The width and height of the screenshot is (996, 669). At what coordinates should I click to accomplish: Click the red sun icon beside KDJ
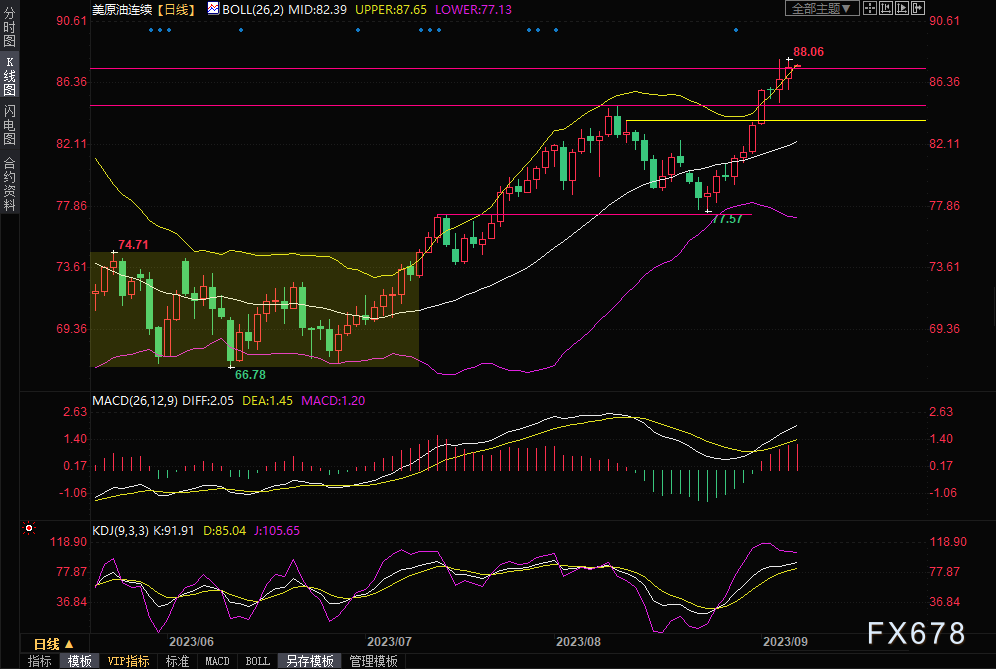coord(29,528)
